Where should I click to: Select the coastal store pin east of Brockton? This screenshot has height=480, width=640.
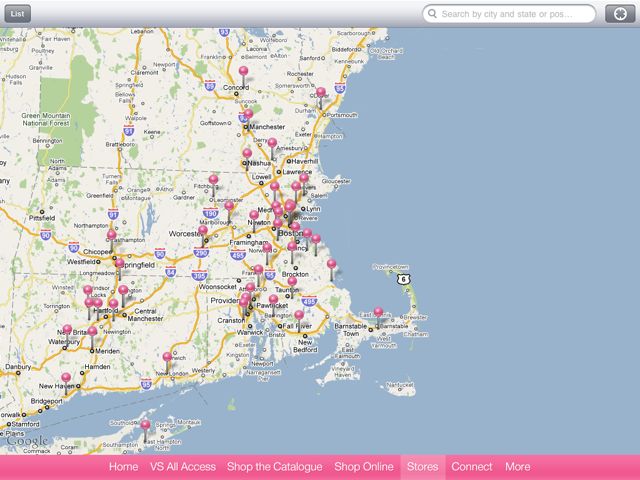331,264
